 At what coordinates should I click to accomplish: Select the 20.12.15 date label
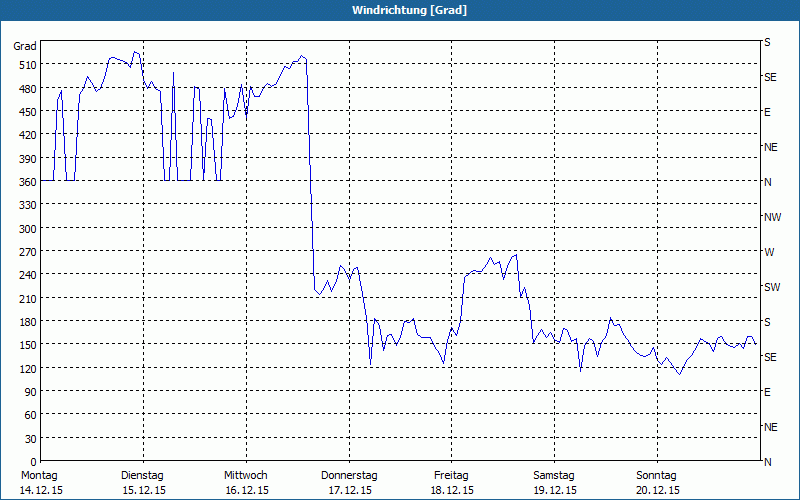(658, 490)
